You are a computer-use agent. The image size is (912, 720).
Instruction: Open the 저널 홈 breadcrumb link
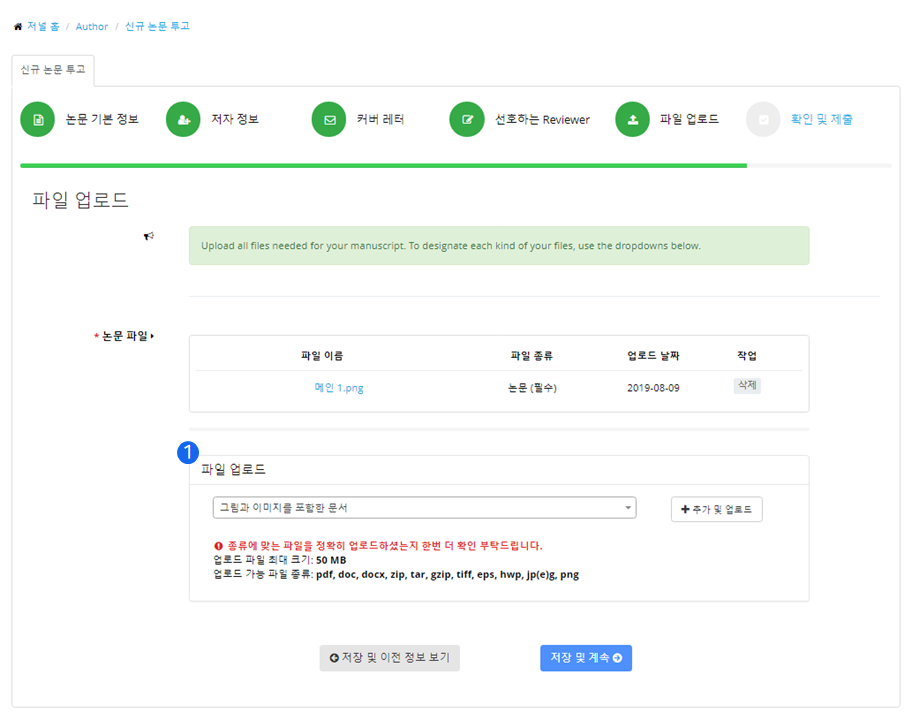coord(43,26)
